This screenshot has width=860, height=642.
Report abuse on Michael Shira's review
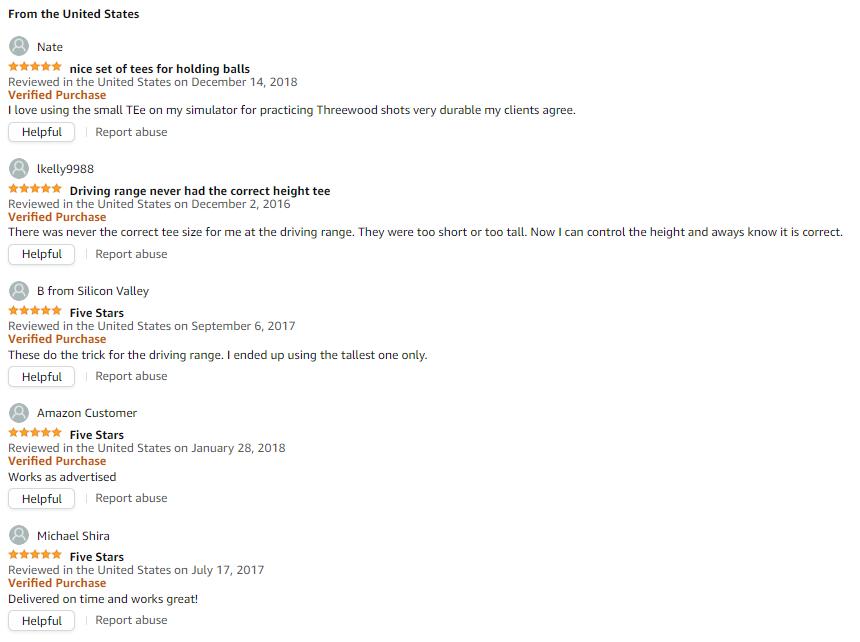point(131,620)
